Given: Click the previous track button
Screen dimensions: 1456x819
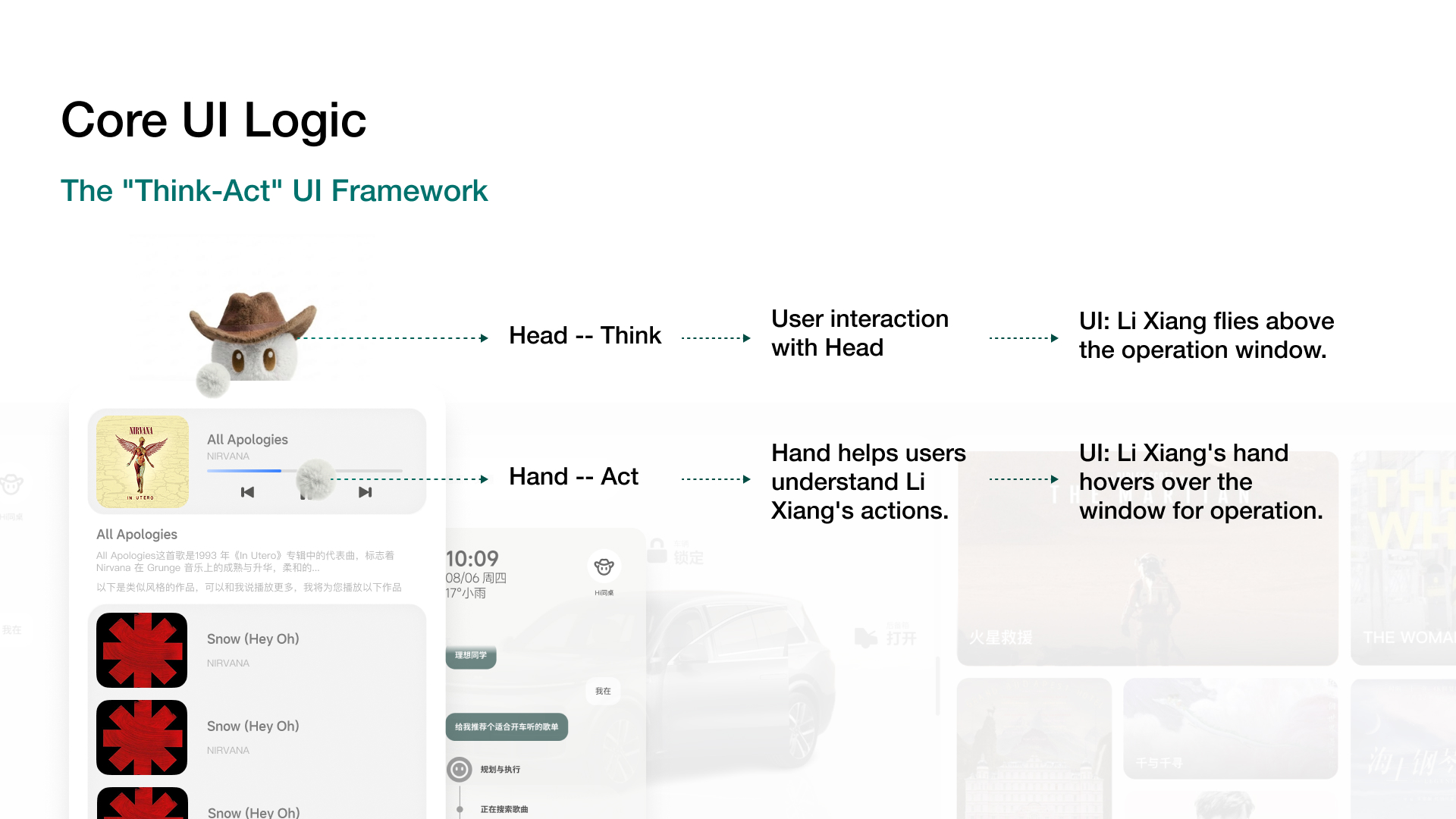Looking at the screenshot, I should click(x=247, y=492).
